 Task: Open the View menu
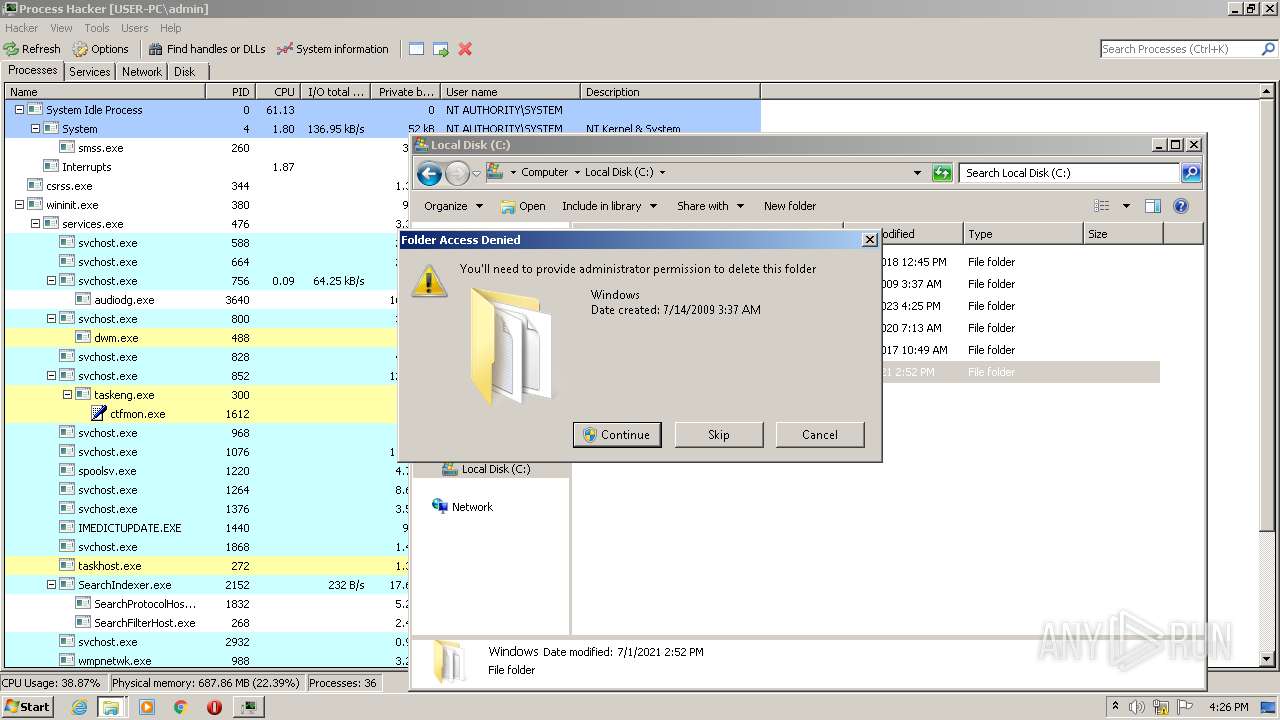tap(61, 28)
